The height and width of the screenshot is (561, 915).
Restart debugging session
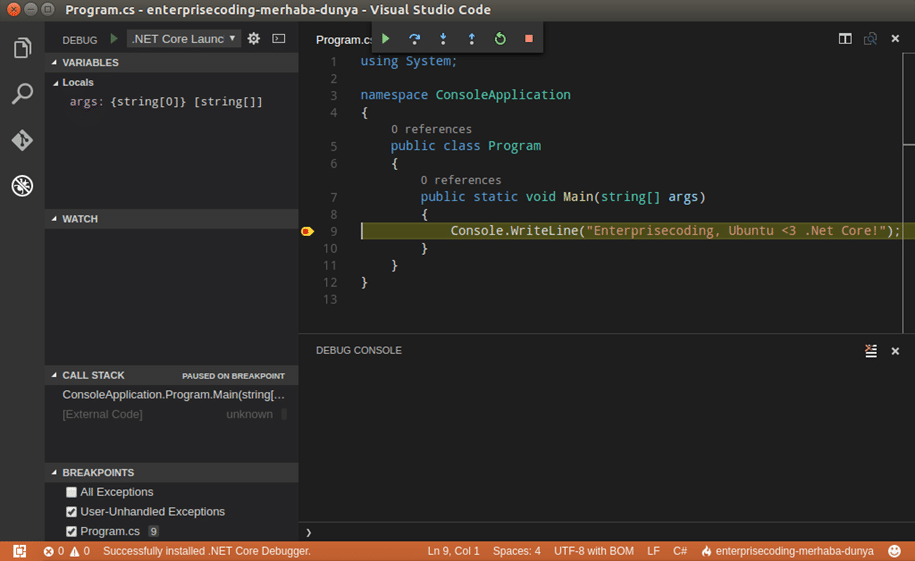pyautogui.click(x=500, y=39)
